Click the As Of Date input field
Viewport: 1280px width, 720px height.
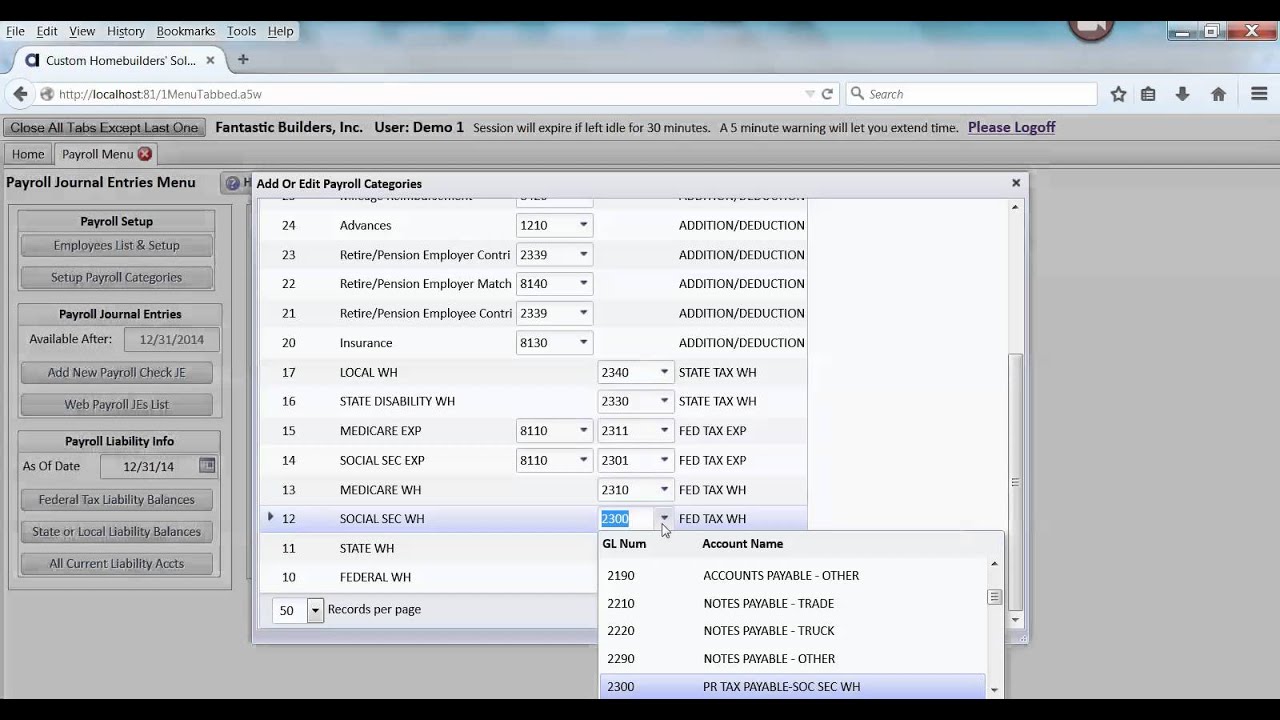pyautogui.click(x=148, y=466)
